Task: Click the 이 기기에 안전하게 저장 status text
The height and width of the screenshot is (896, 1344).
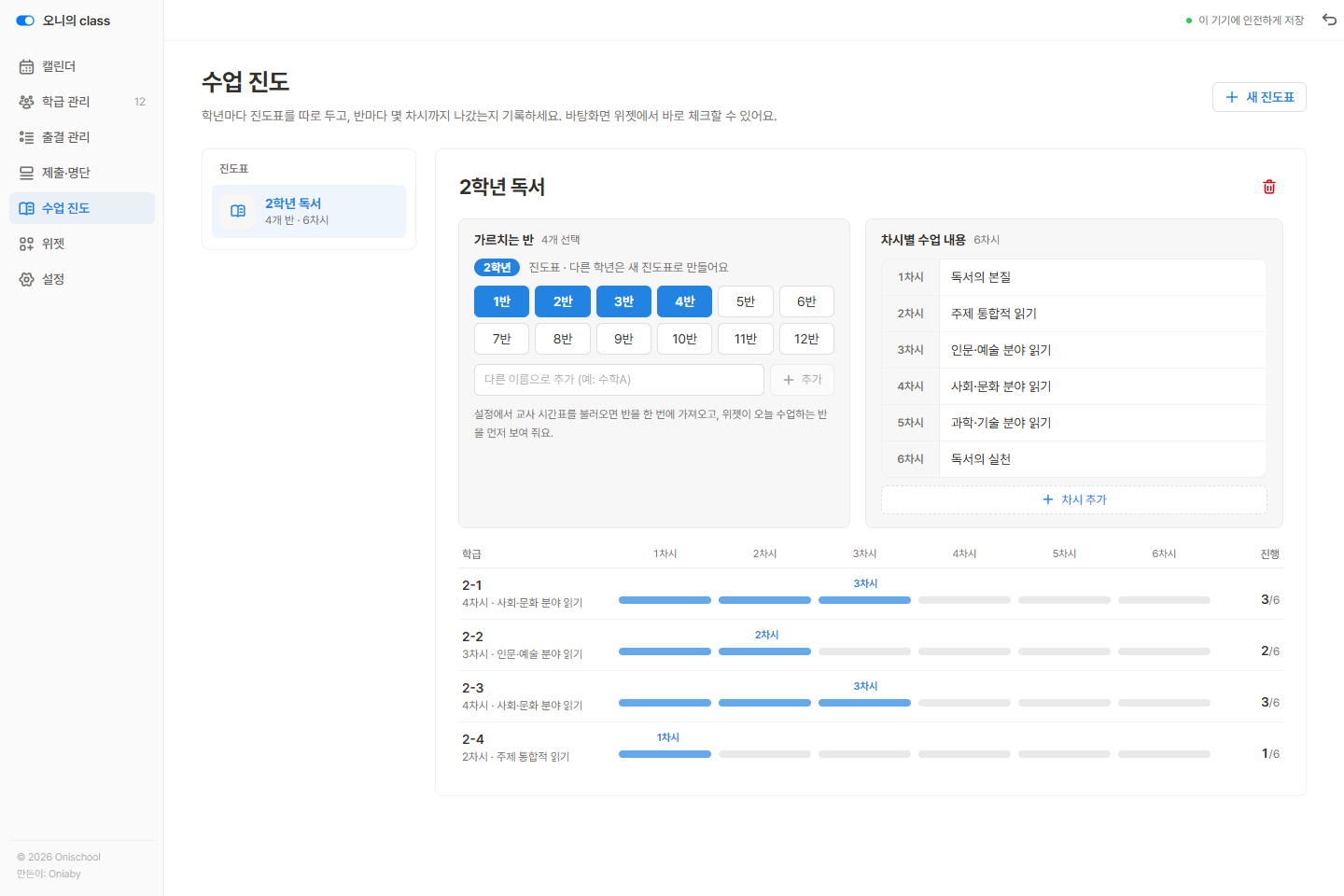Action: click(1251, 21)
